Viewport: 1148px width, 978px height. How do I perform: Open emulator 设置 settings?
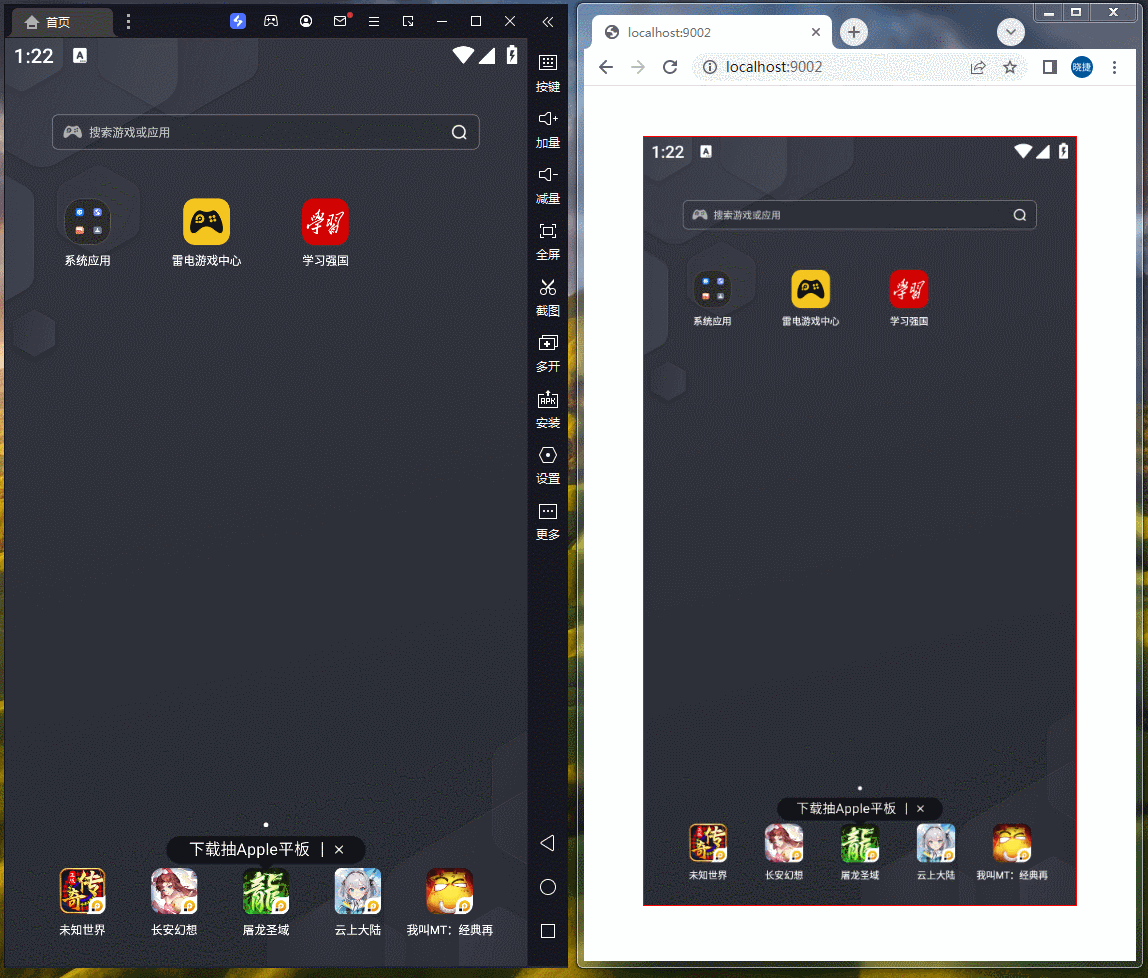548,466
